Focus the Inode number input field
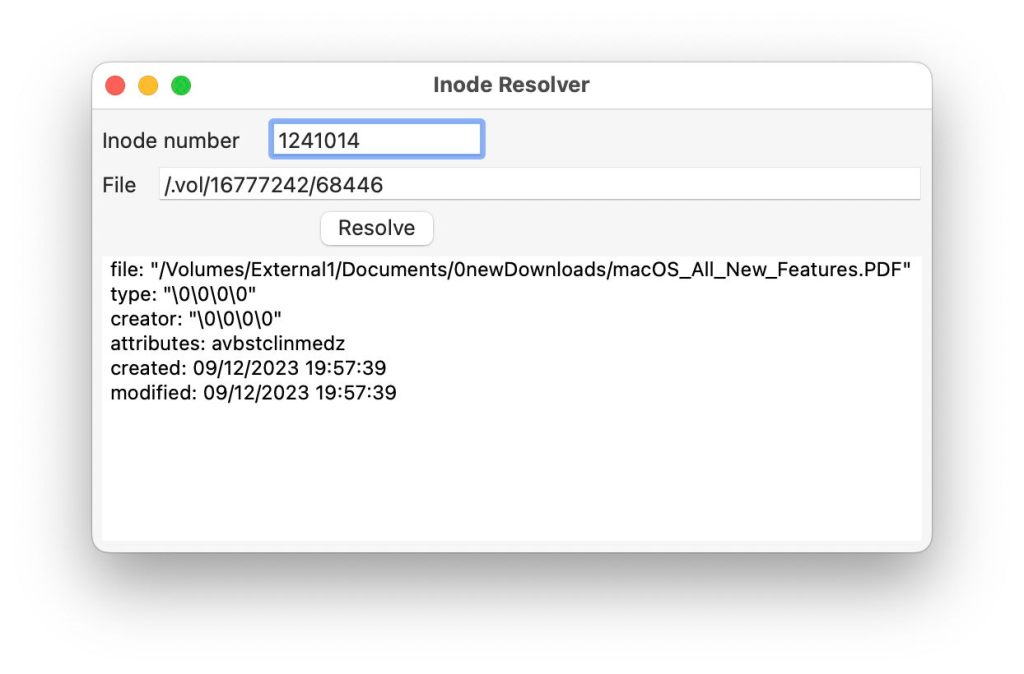 377,140
